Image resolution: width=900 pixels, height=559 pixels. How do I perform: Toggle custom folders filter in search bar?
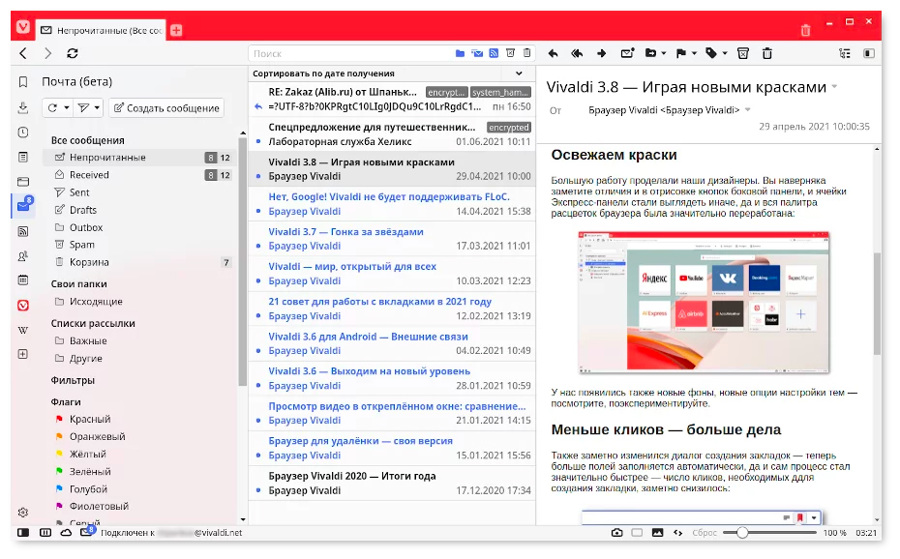pyautogui.click(x=460, y=53)
